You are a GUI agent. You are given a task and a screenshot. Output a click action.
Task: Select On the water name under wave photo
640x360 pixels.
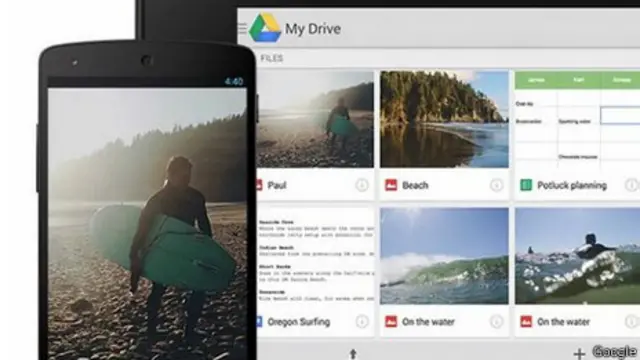click(428, 322)
